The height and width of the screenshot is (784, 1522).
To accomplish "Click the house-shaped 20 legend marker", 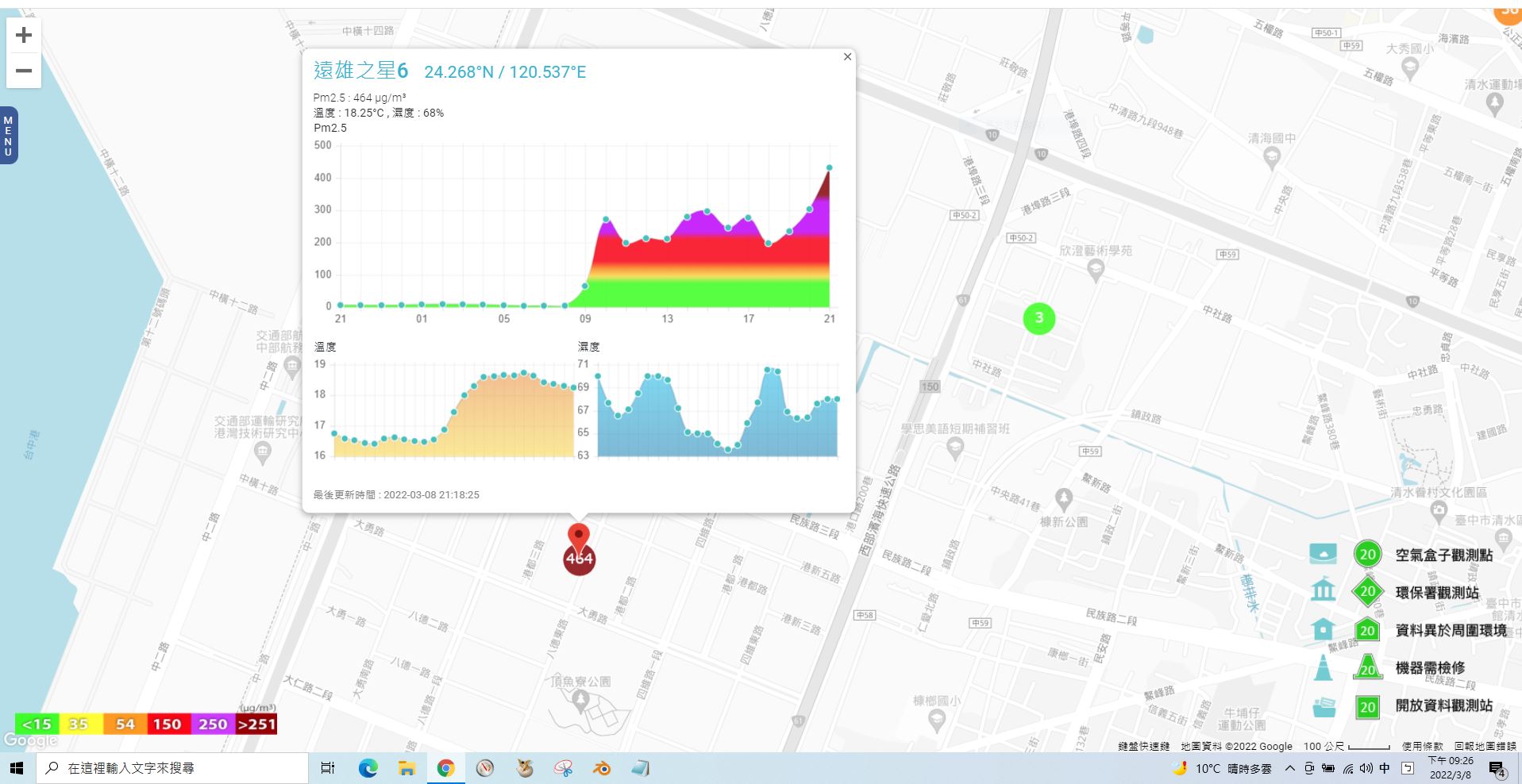I will [1367, 630].
